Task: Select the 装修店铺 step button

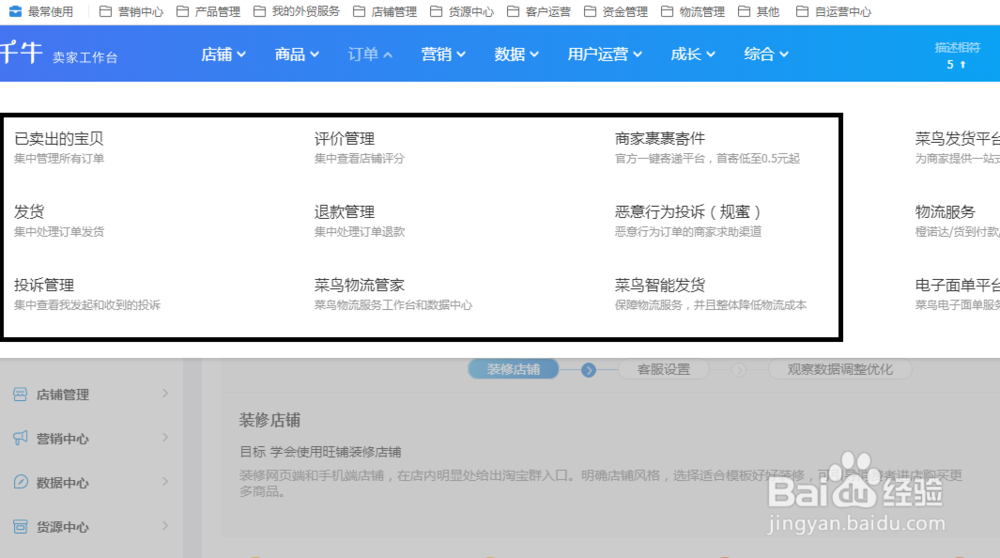Action: coord(513,369)
